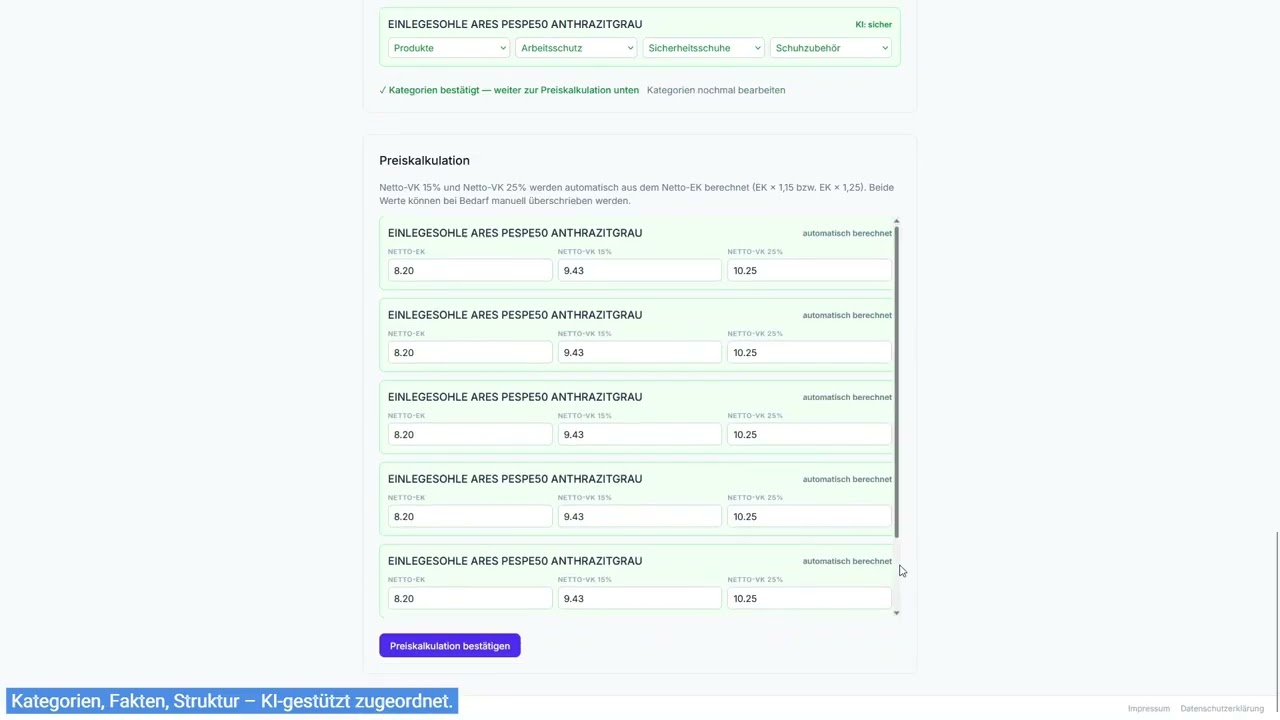Viewport: 1280px width, 720px height.
Task: Click the price list scrollbar thumb
Action: [897, 382]
